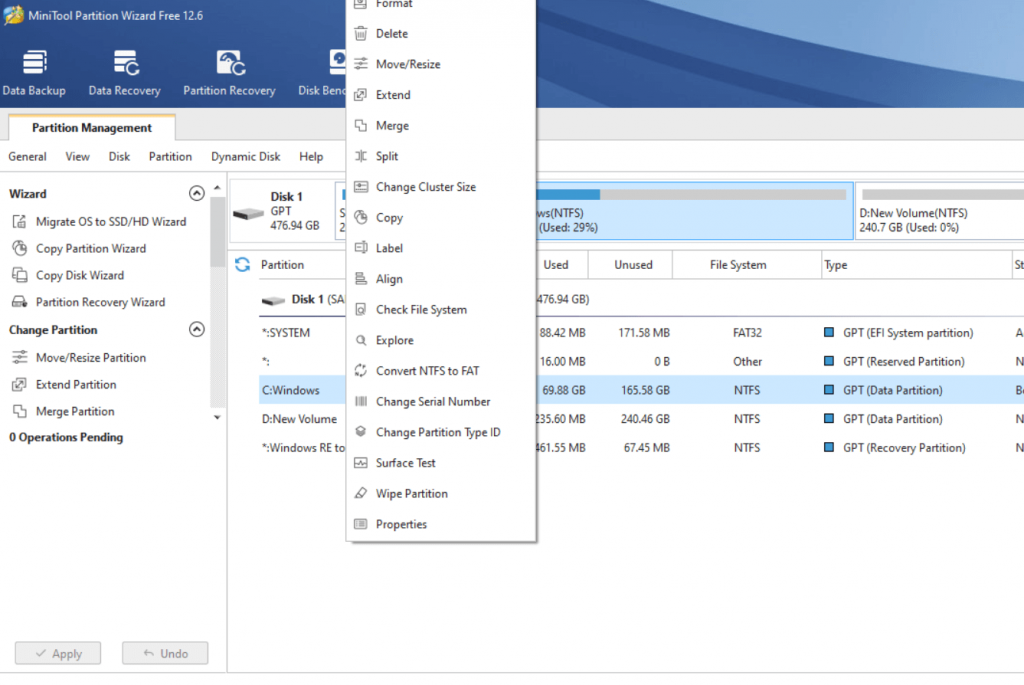The image size is (1024, 685).
Task: Click the Delete trash icon in the context menu
Action: (360, 33)
